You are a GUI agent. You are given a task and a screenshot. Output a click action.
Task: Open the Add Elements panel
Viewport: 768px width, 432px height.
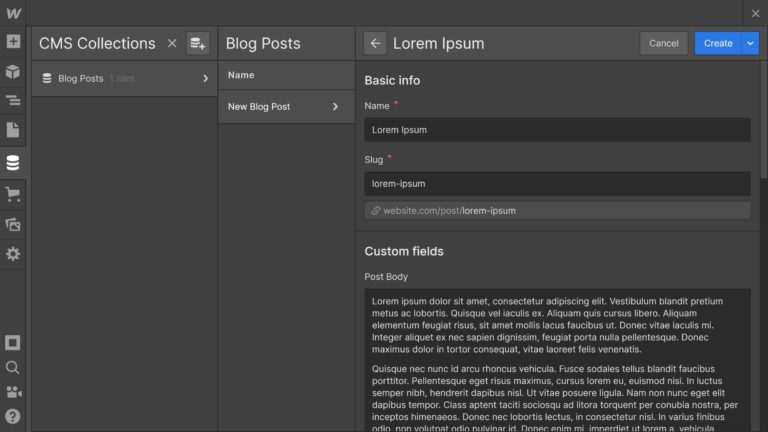(13, 42)
